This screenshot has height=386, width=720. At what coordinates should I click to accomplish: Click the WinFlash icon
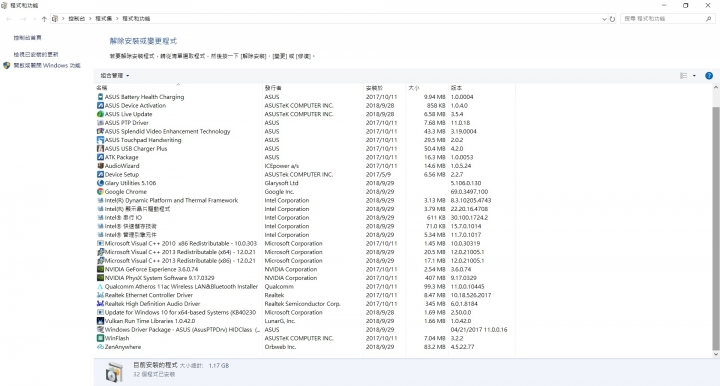(x=101, y=338)
